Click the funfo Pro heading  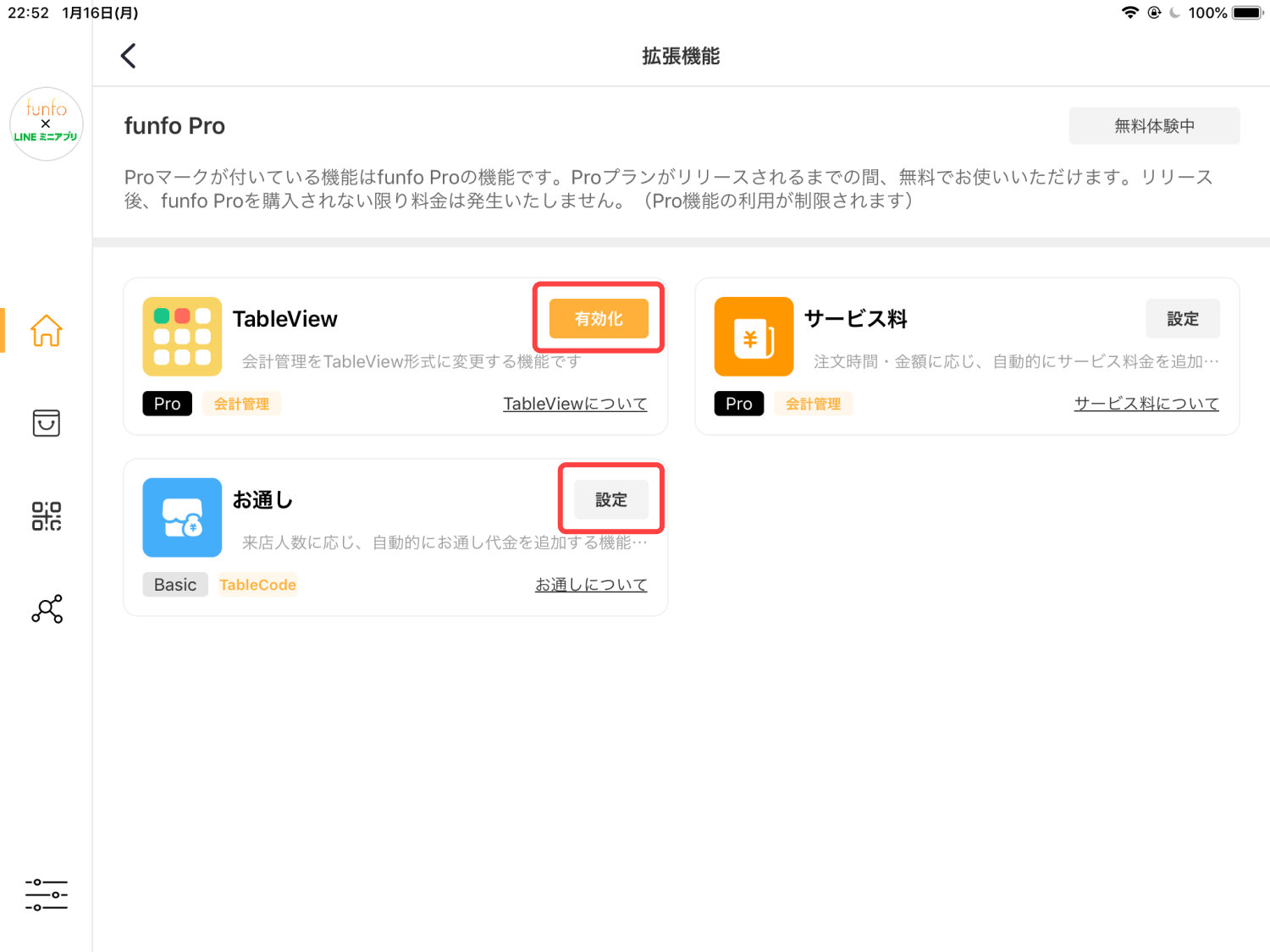point(174,125)
